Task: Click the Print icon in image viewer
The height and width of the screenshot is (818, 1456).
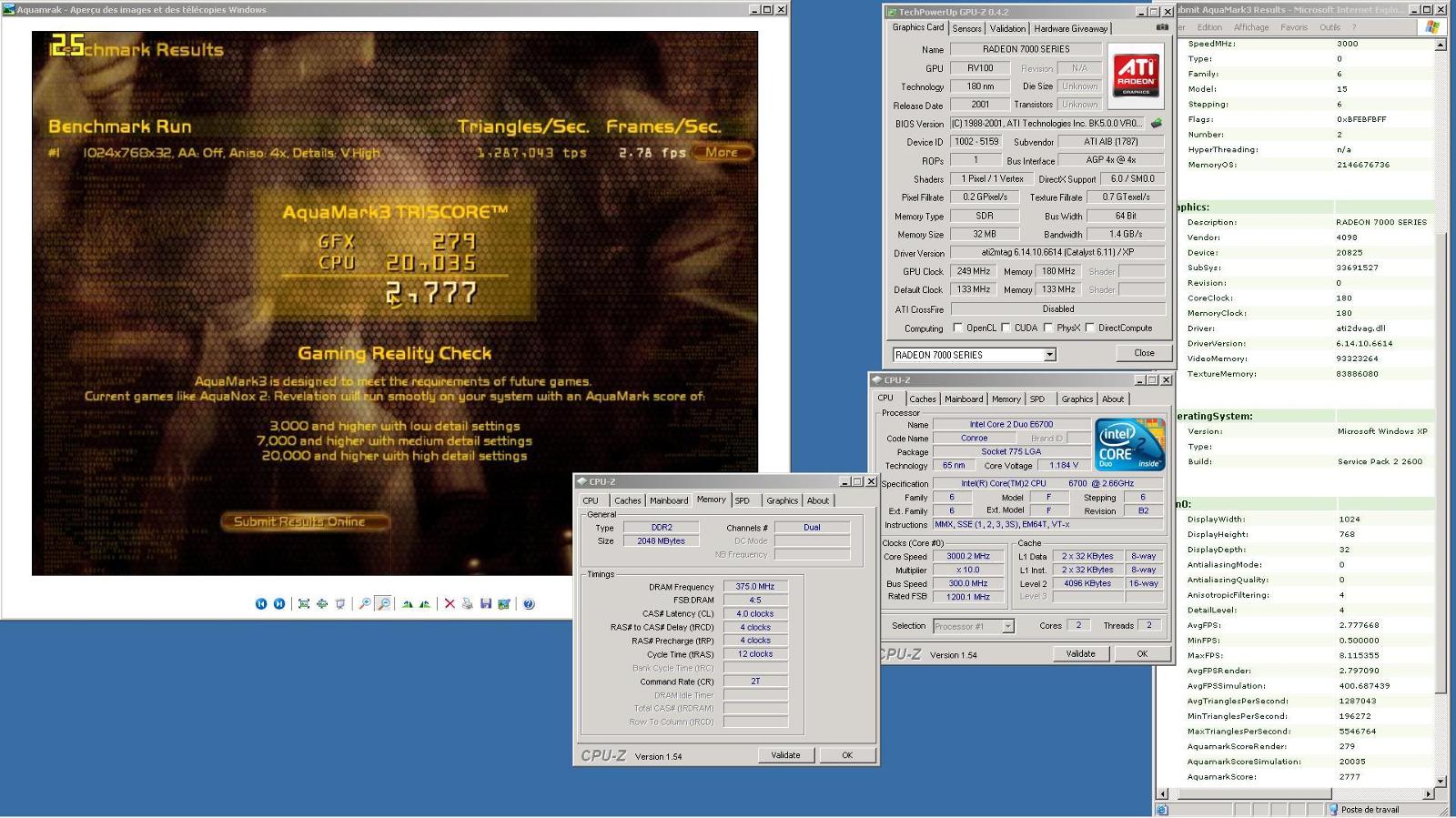Action: (x=468, y=603)
